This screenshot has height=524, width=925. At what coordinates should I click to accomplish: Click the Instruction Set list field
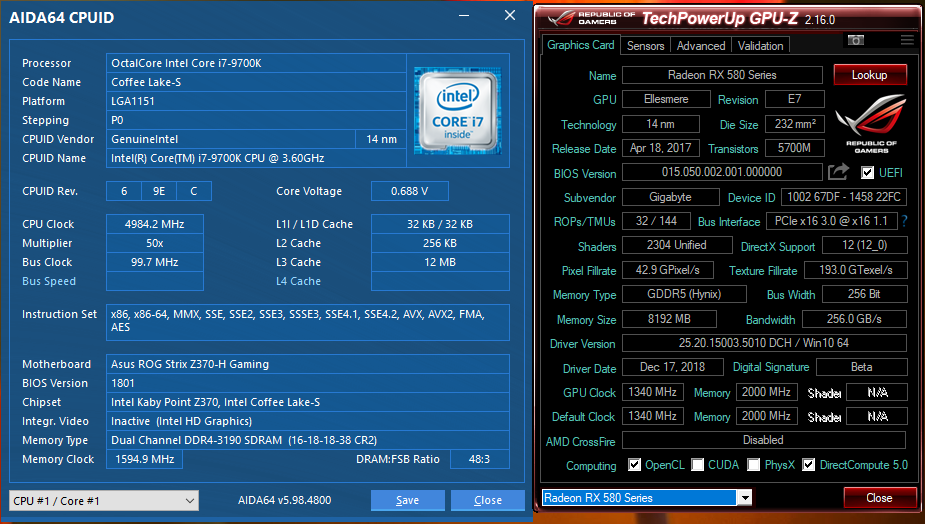[307, 322]
